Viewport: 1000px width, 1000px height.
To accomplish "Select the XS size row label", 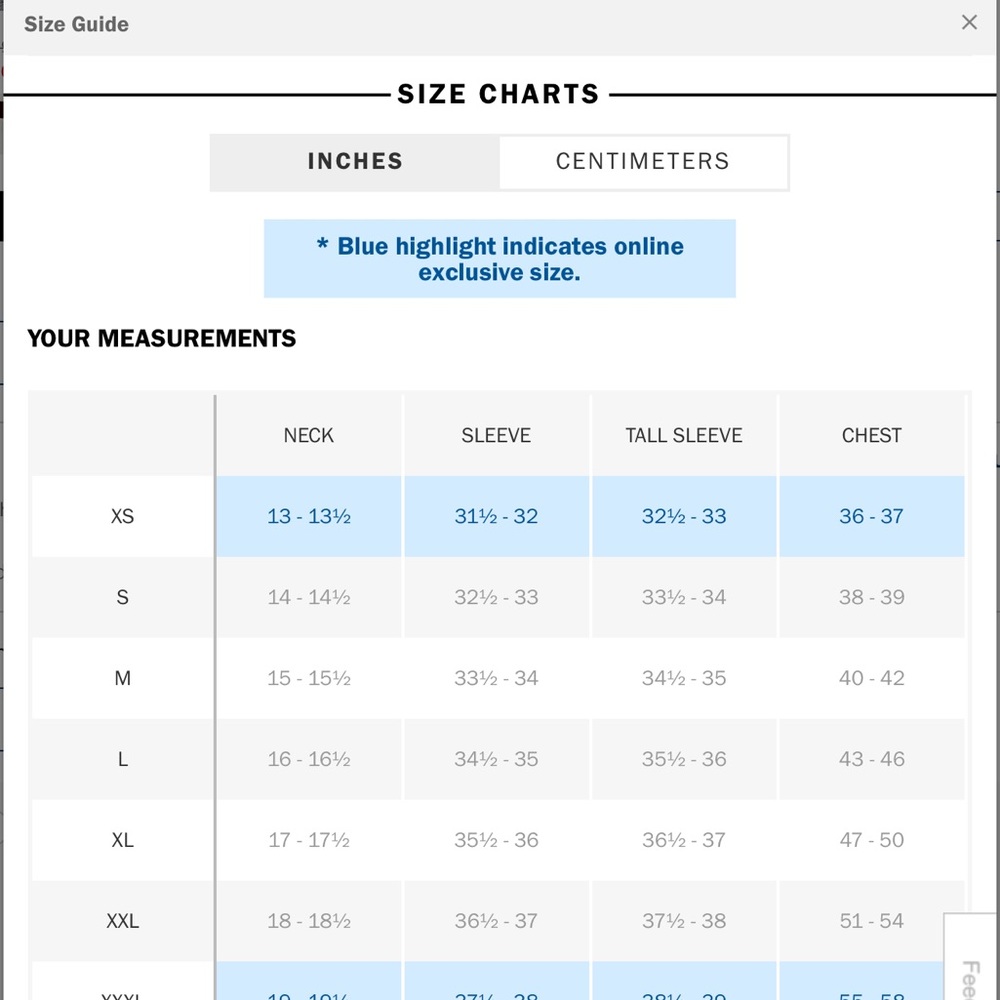I will (122, 517).
